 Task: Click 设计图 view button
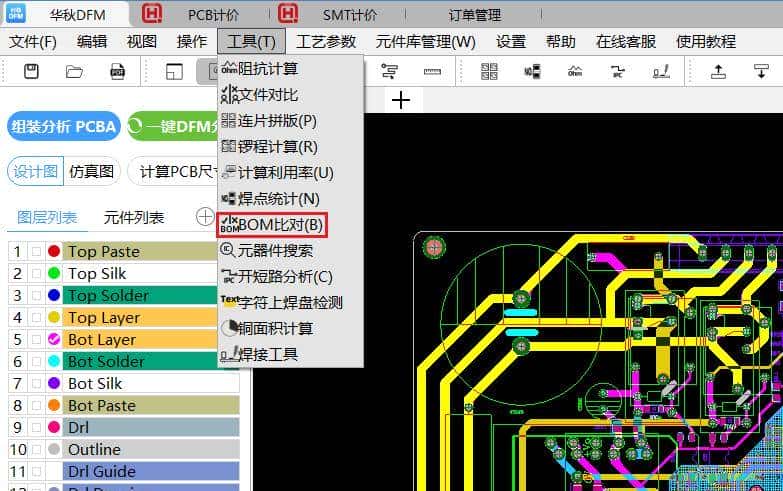click(35, 171)
